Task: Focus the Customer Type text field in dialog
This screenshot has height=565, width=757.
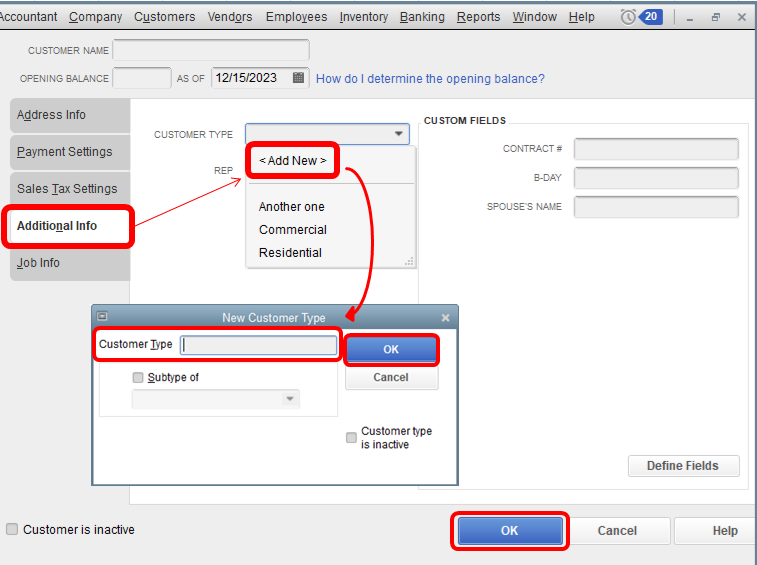Action: [259, 345]
